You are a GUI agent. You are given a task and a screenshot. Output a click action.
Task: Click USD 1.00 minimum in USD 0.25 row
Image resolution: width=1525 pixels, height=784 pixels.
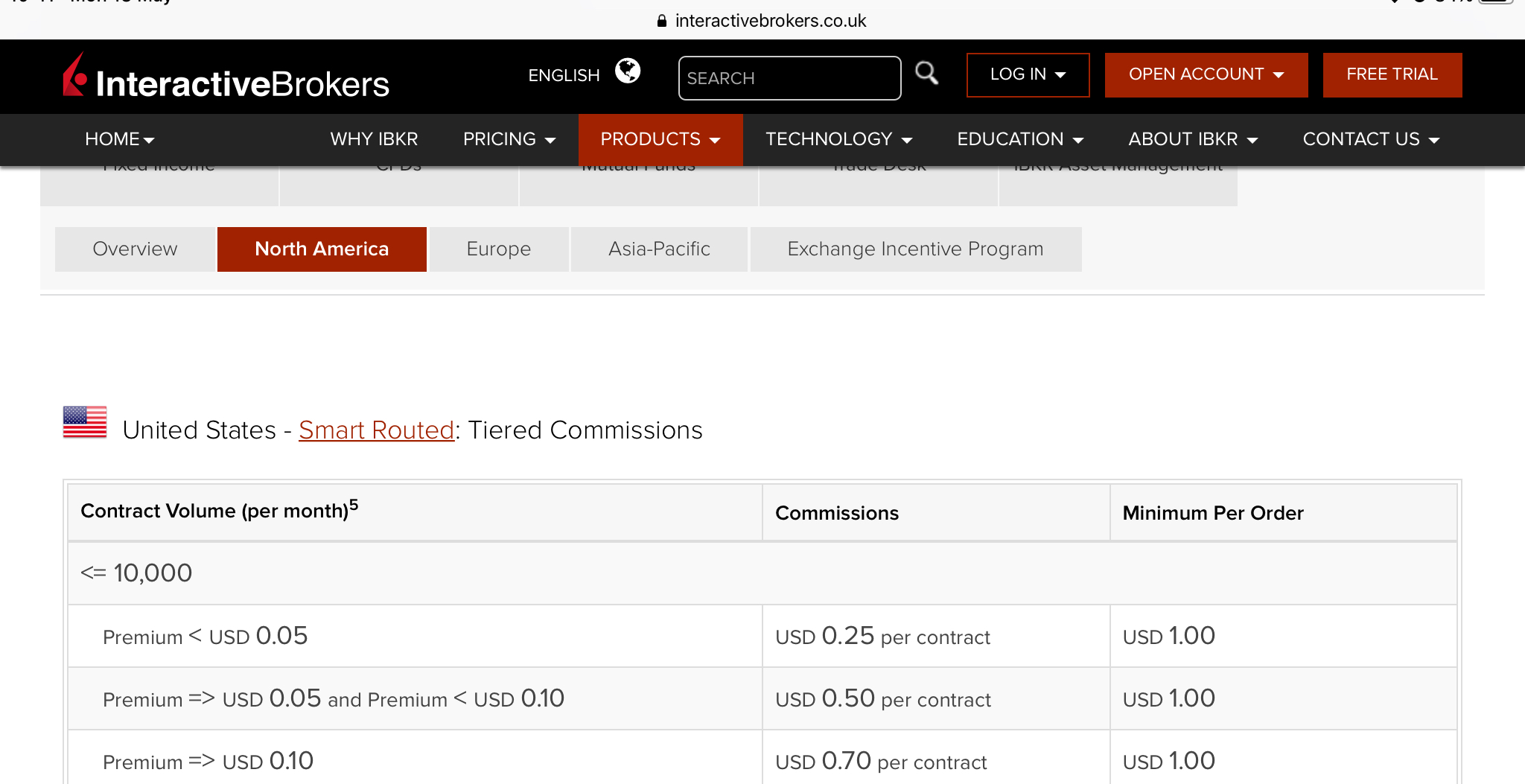click(x=1283, y=636)
